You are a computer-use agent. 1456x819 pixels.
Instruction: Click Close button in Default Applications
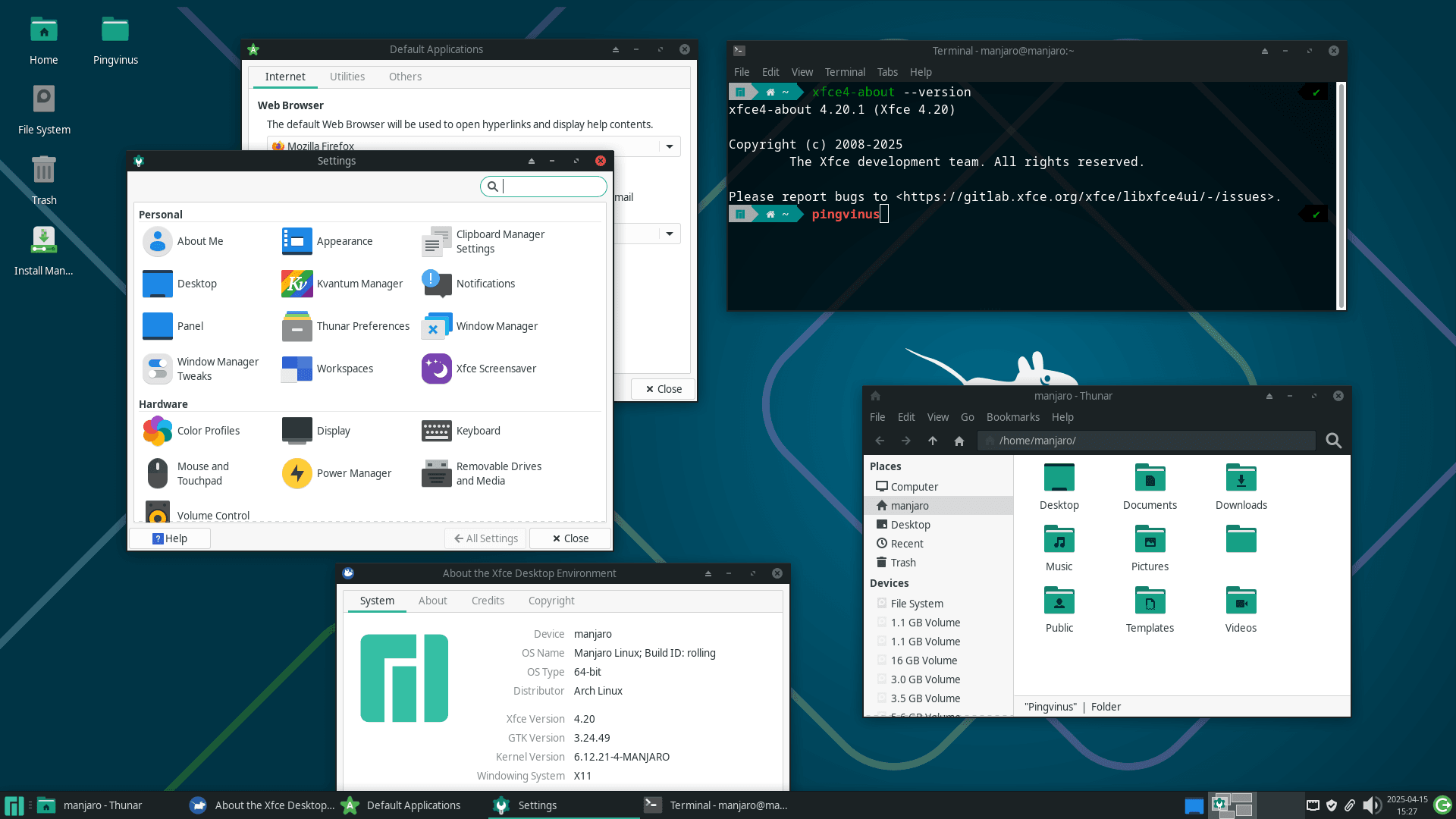click(664, 389)
